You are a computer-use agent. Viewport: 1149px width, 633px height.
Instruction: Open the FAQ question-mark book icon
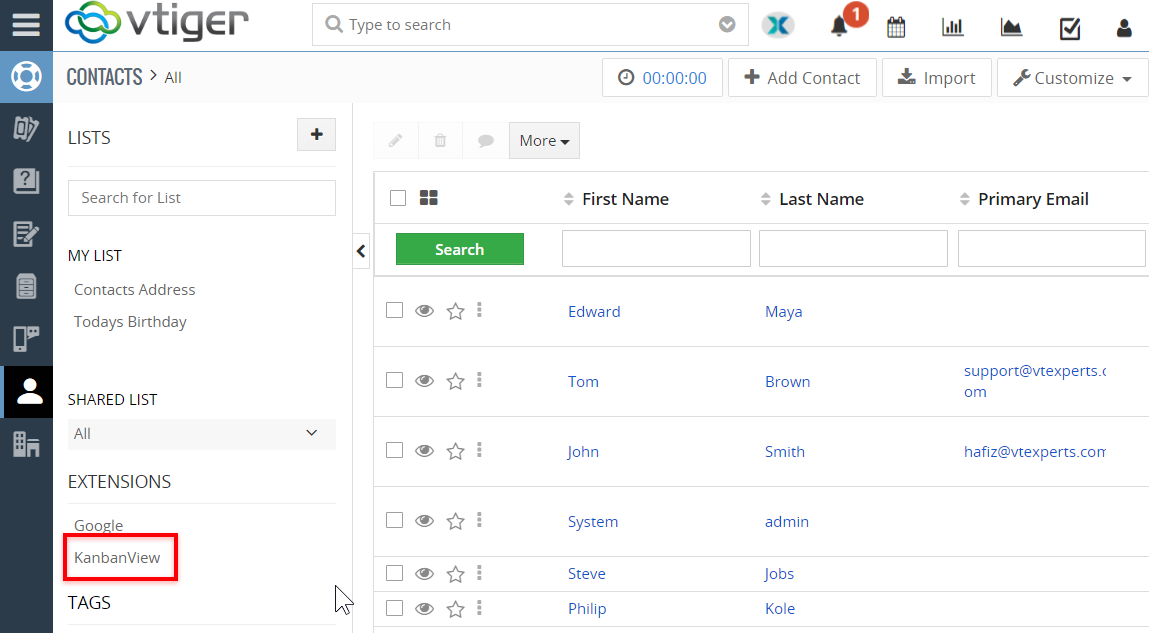click(x=26, y=181)
